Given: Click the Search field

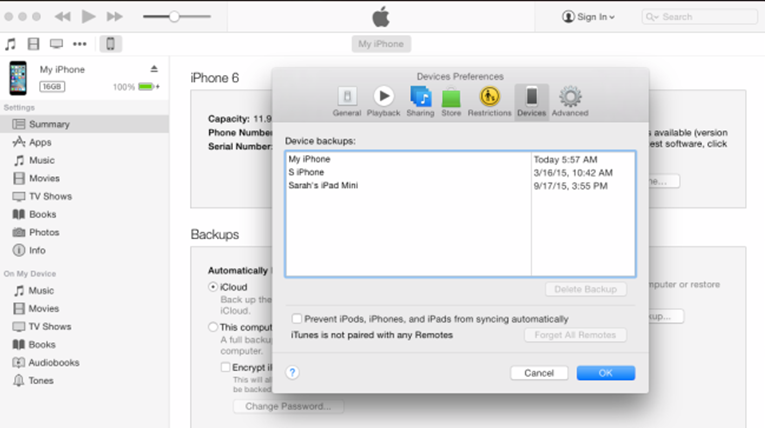Looking at the screenshot, I should tap(700, 17).
